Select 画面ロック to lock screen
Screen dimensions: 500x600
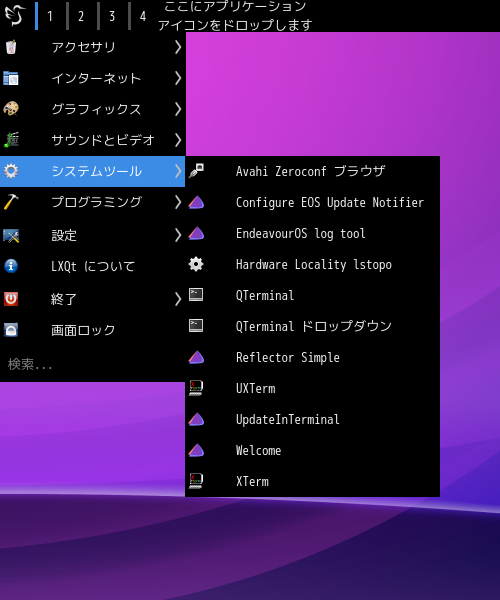point(93,330)
